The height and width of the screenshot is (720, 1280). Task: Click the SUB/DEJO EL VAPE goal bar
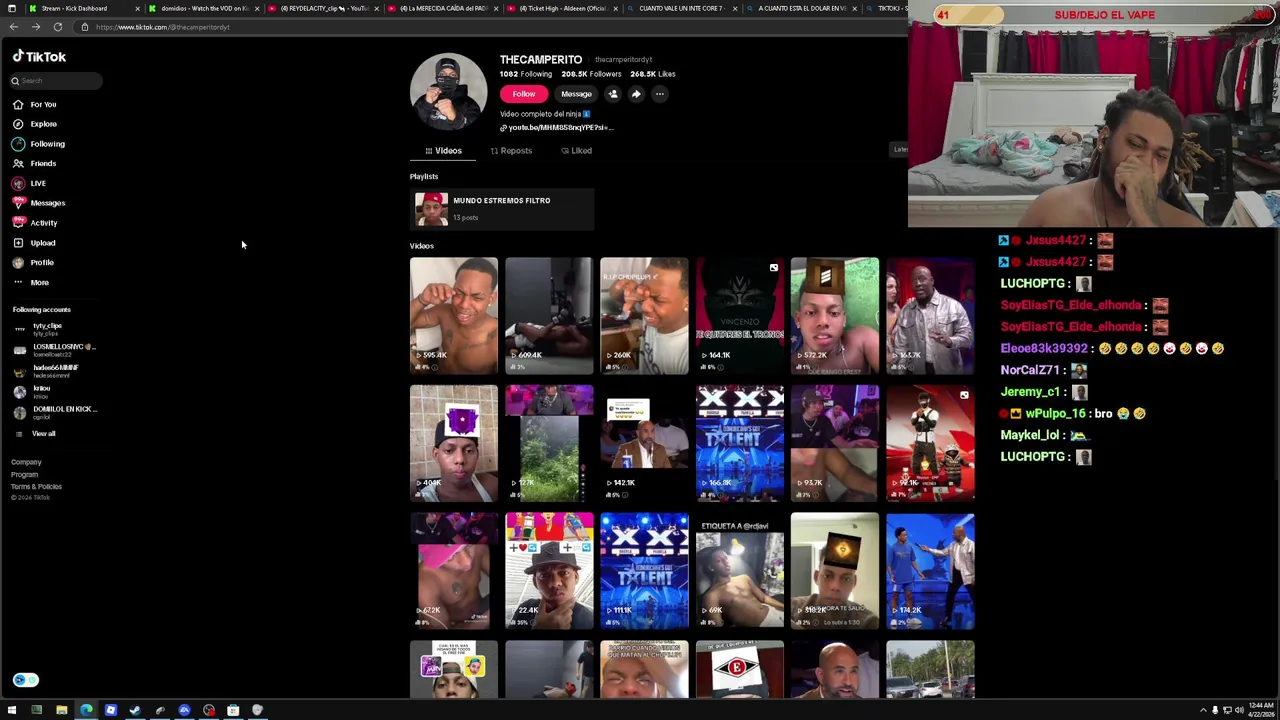tap(1104, 15)
